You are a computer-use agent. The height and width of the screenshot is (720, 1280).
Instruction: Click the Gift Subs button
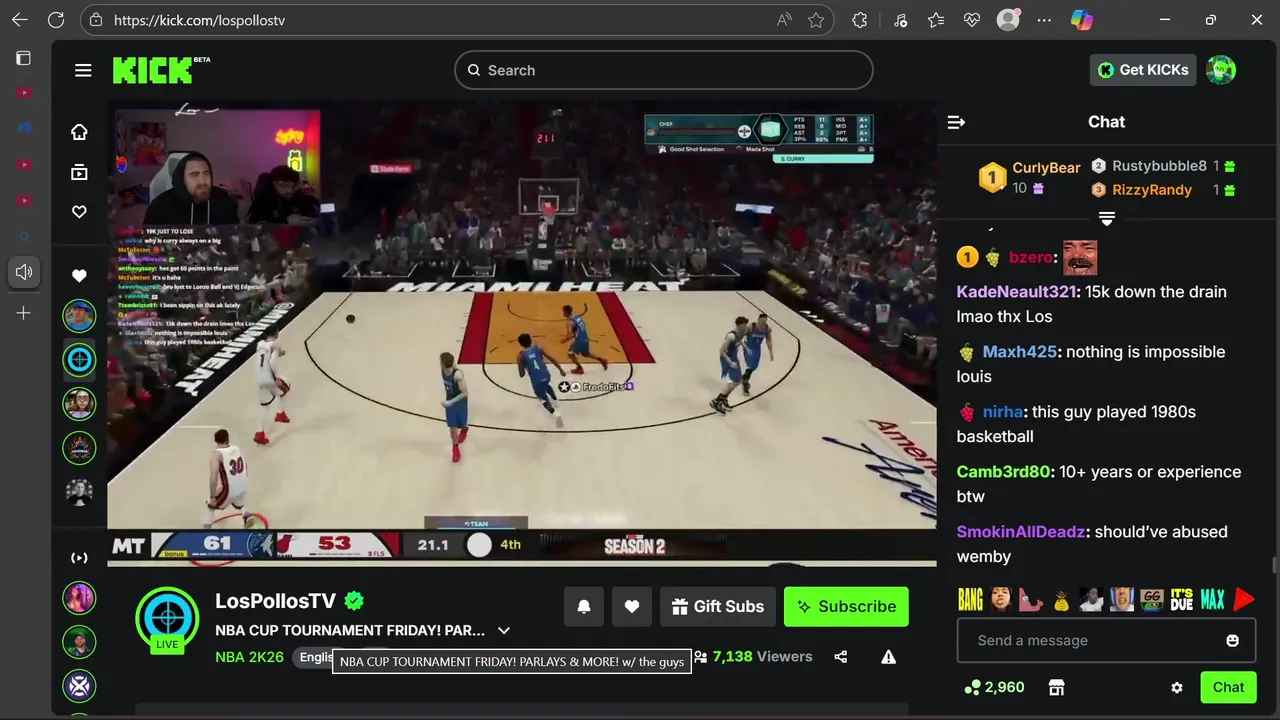point(718,606)
